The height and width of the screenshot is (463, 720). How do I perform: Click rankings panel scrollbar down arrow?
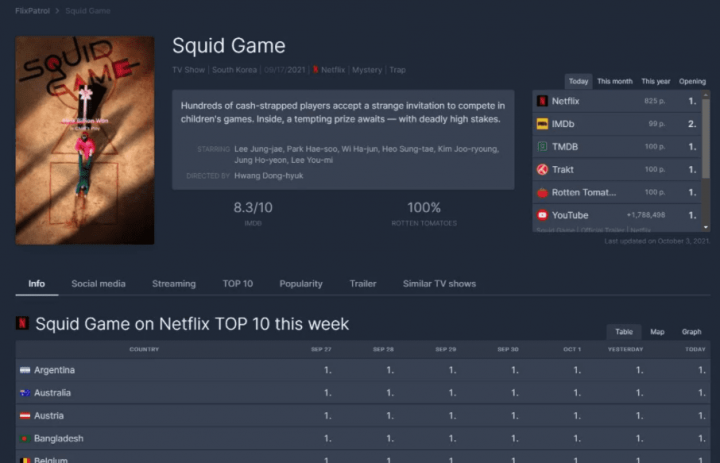click(706, 227)
